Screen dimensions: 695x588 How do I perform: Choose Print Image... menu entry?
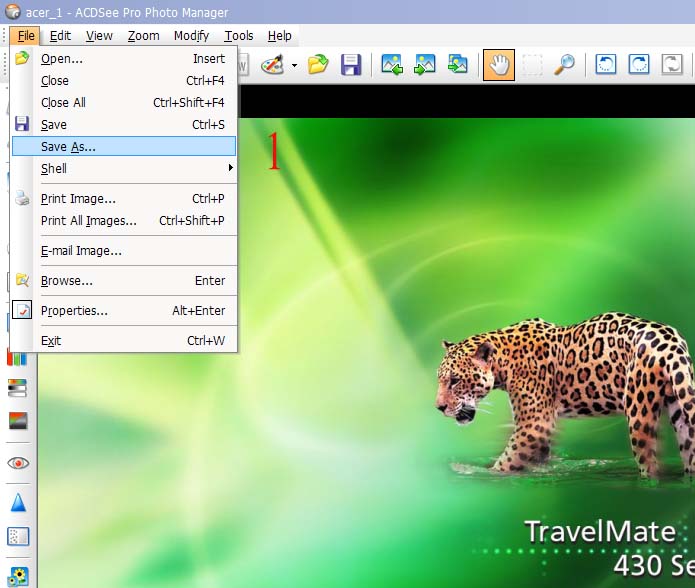point(124,199)
